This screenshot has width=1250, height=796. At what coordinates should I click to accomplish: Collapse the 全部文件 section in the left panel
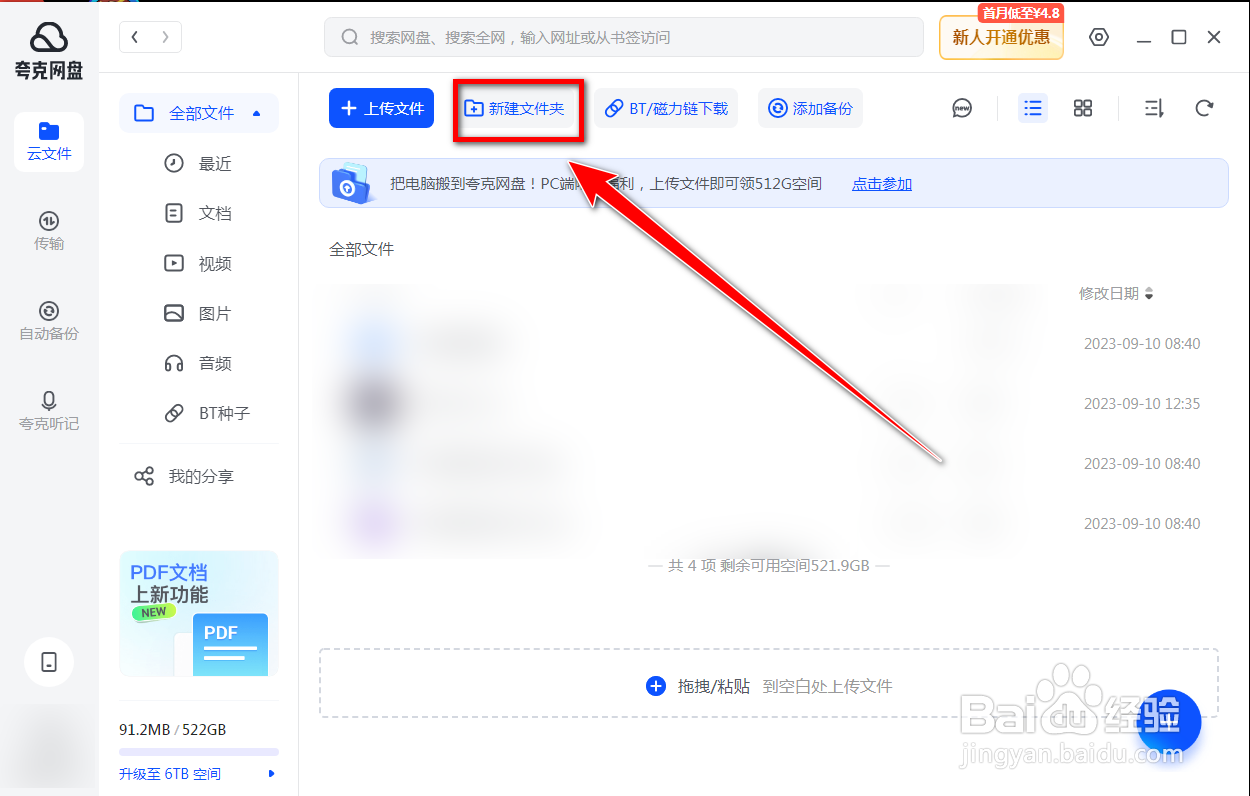[x=257, y=113]
